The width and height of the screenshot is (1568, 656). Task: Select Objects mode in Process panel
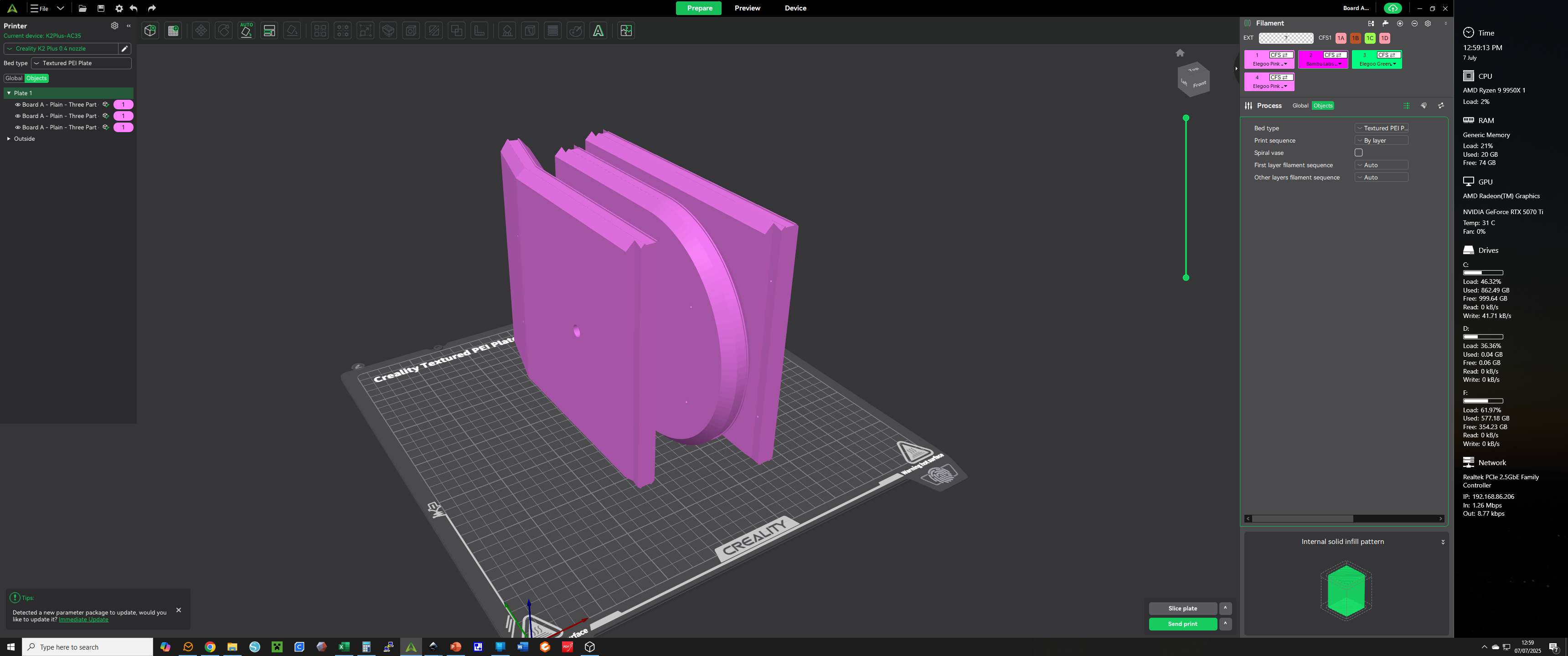[1323, 106]
